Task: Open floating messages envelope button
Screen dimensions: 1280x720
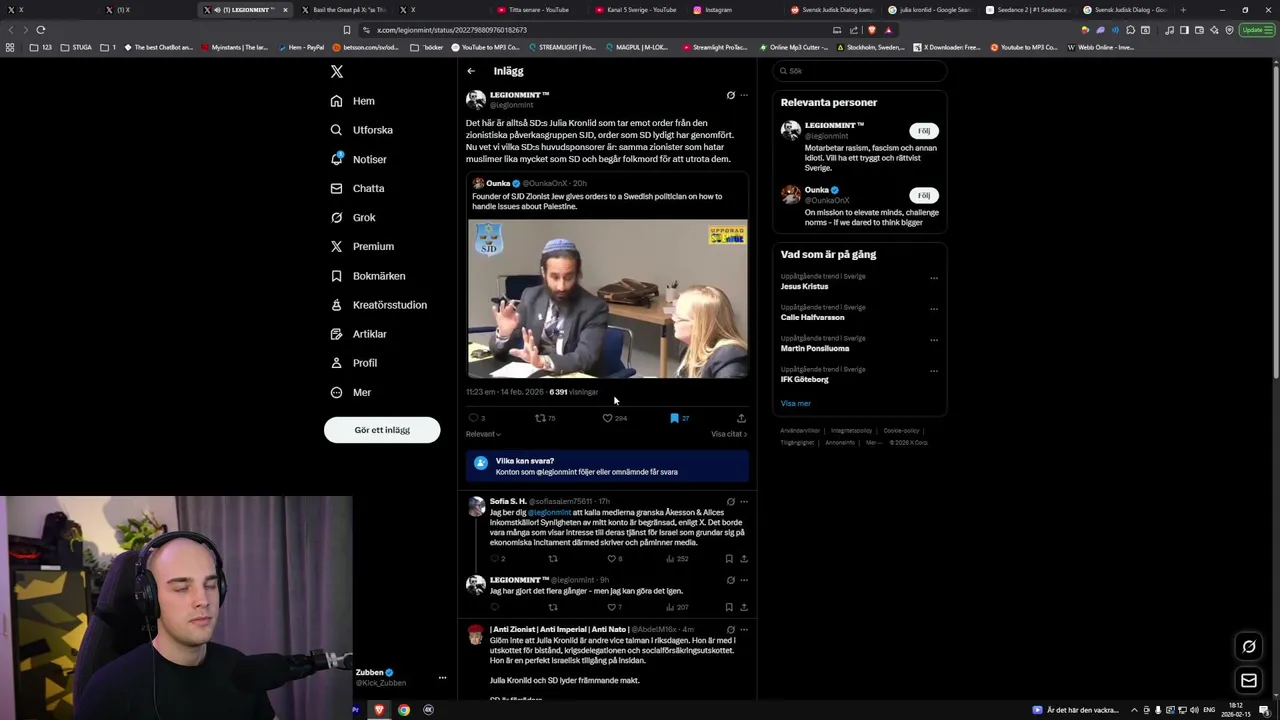Action: click(1249, 681)
